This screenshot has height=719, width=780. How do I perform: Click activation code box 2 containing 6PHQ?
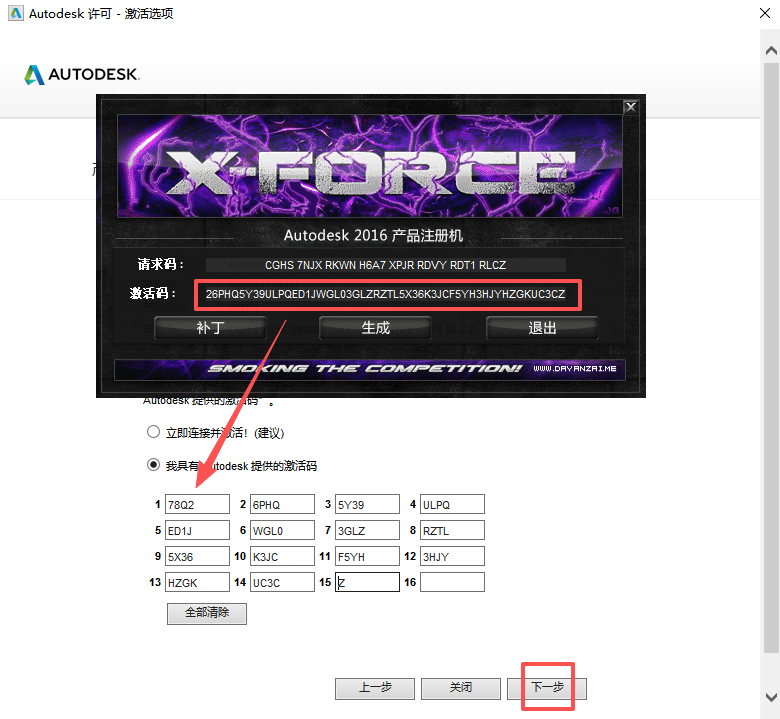pyautogui.click(x=282, y=504)
